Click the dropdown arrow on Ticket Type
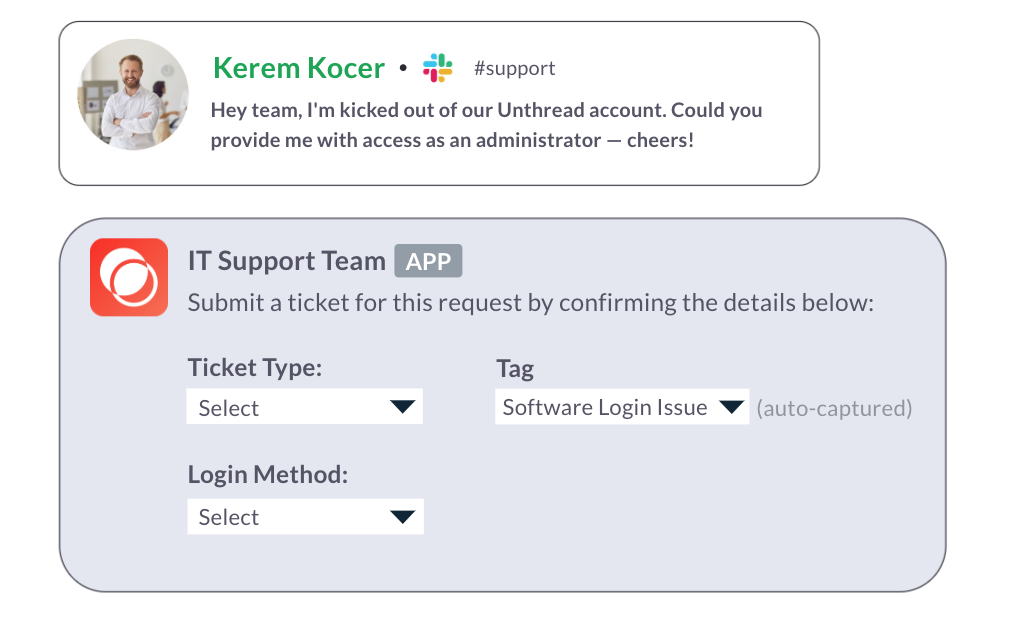The image size is (1014, 619). coord(403,406)
